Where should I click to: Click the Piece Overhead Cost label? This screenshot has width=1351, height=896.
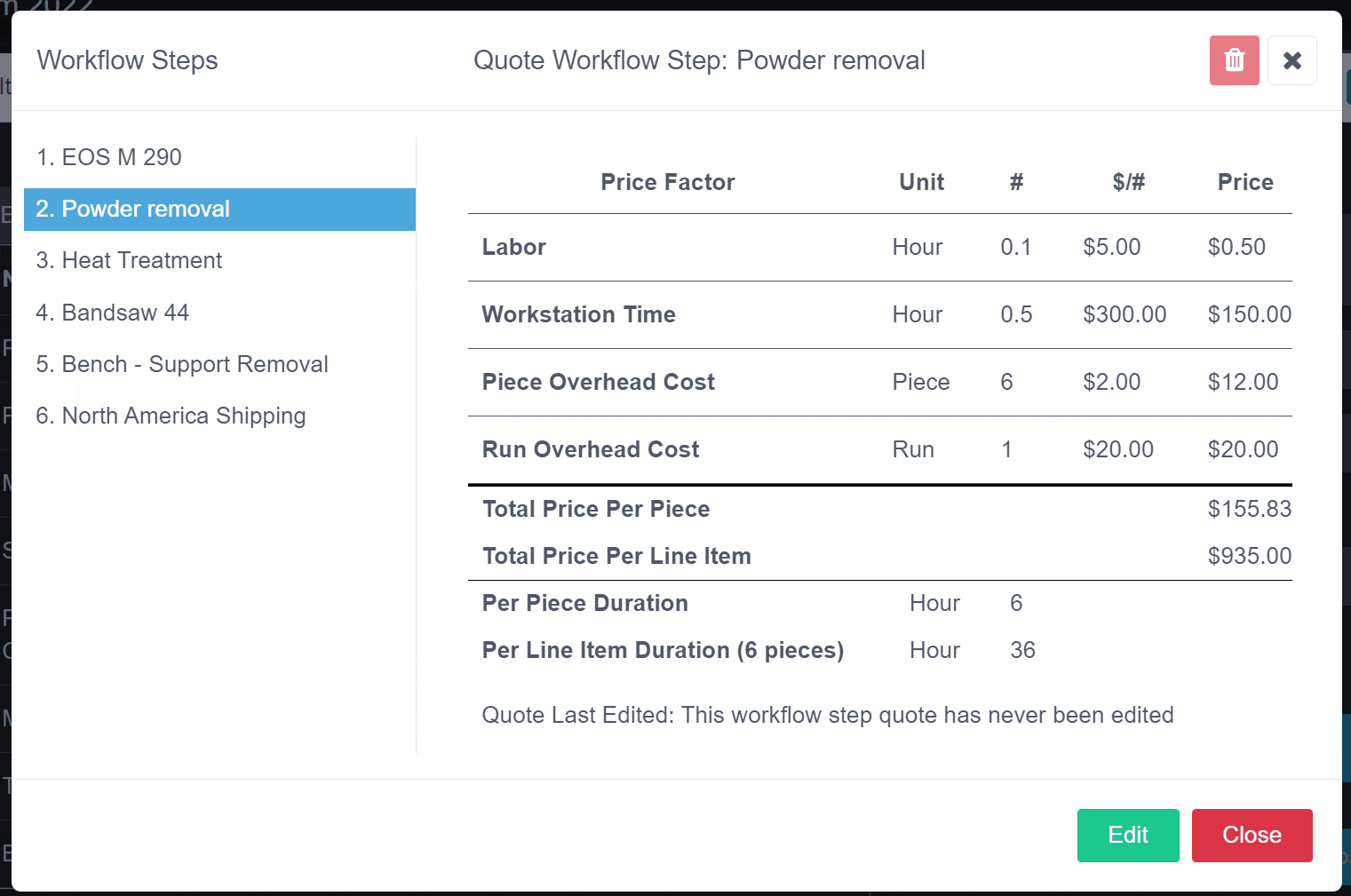point(598,382)
